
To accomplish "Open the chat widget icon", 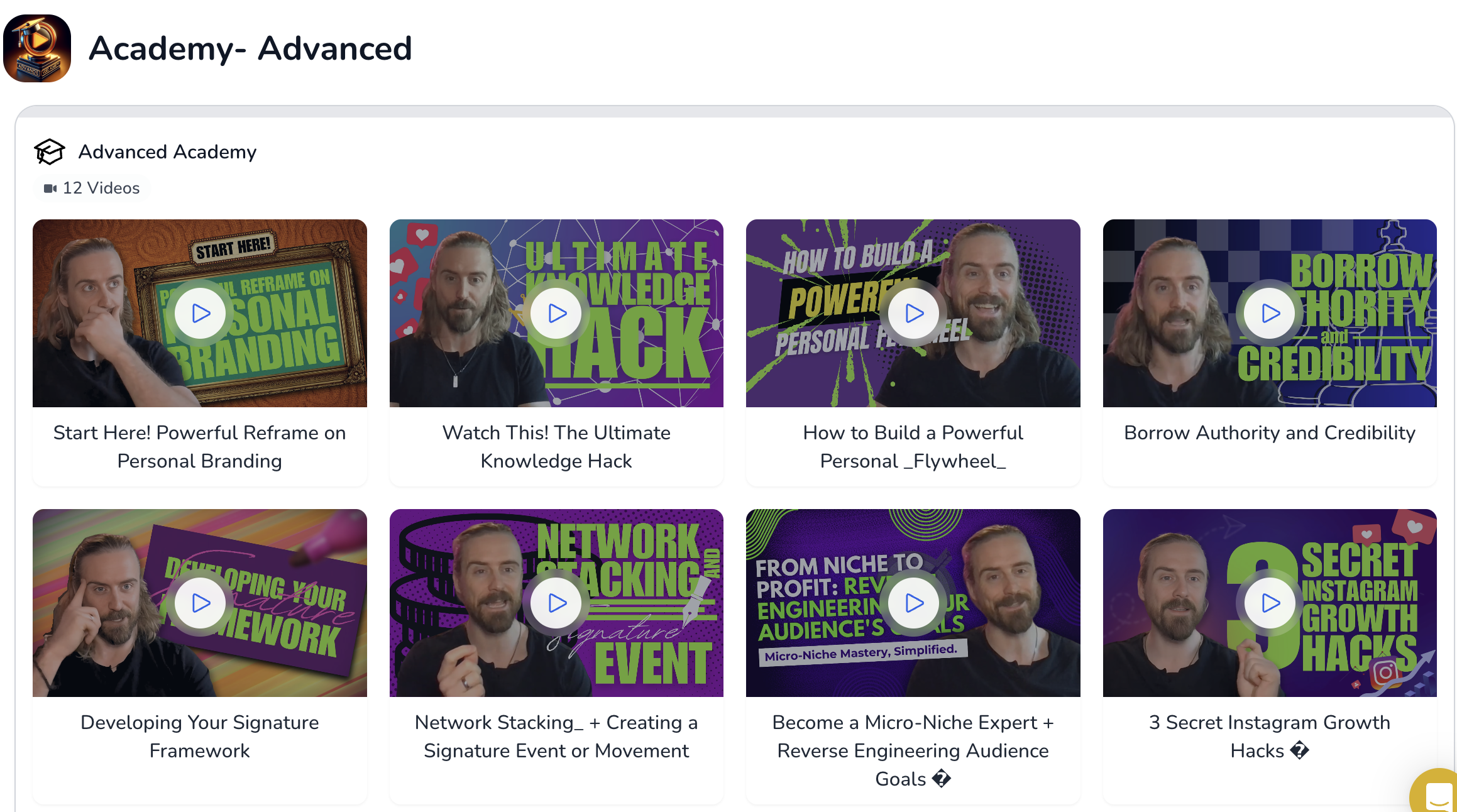I will 1438,796.
